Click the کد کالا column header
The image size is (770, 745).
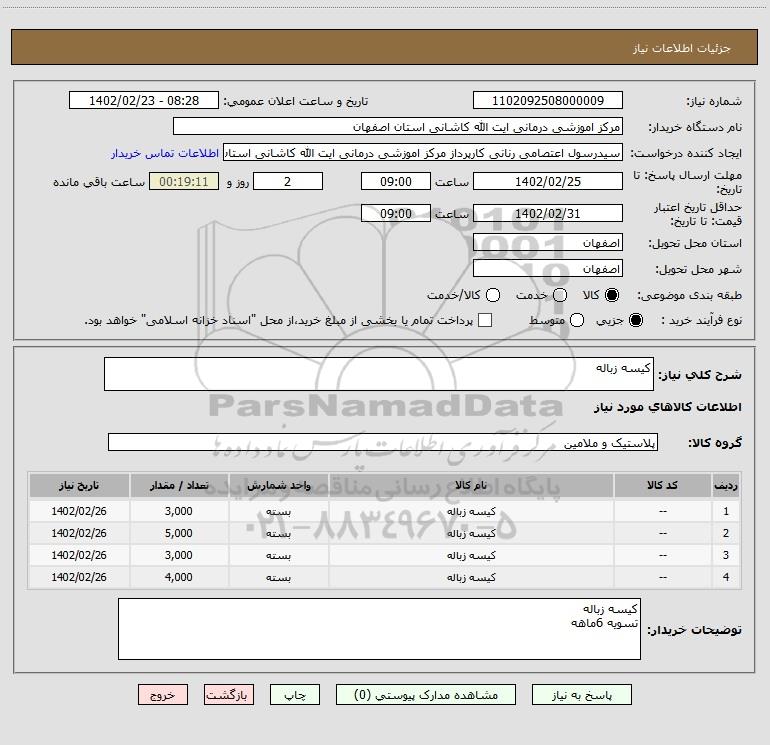pos(662,486)
